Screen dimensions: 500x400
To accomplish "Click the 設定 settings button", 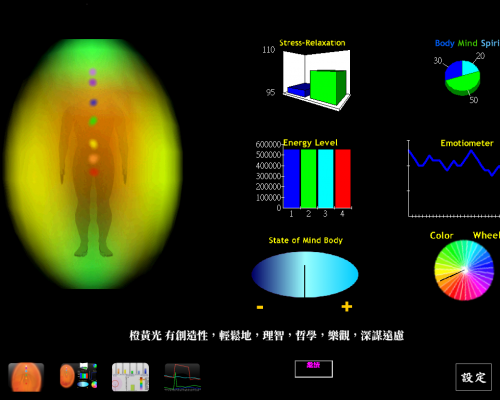I will (473, 377).
